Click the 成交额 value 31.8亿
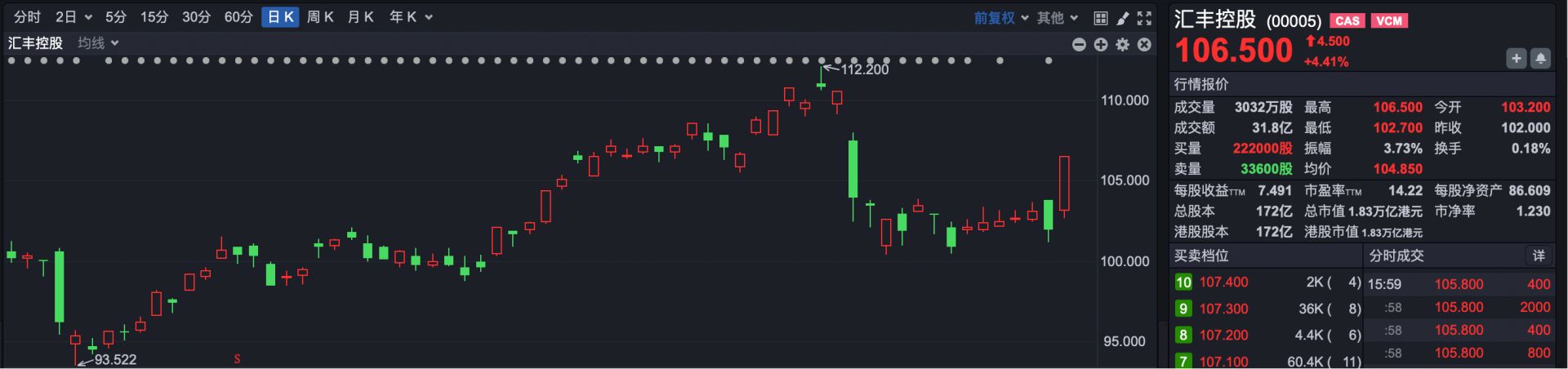Viewport: 1568px width, 369px height. pos(1272,127)
